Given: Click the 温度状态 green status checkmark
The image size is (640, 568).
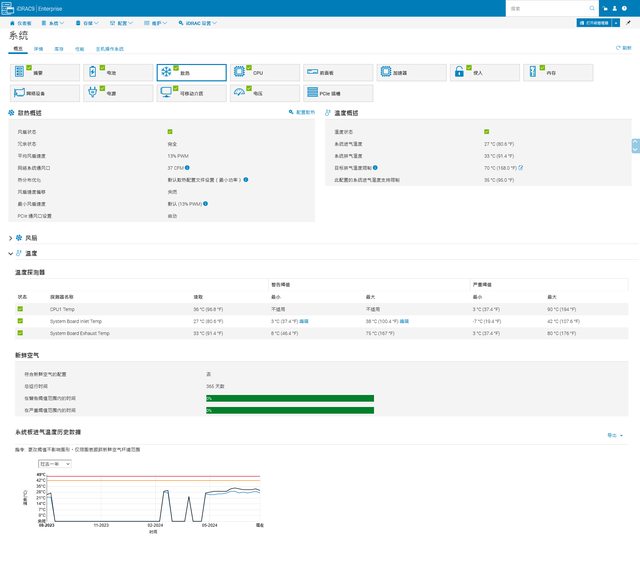Looking at the screenshot, I should (486, 131).
